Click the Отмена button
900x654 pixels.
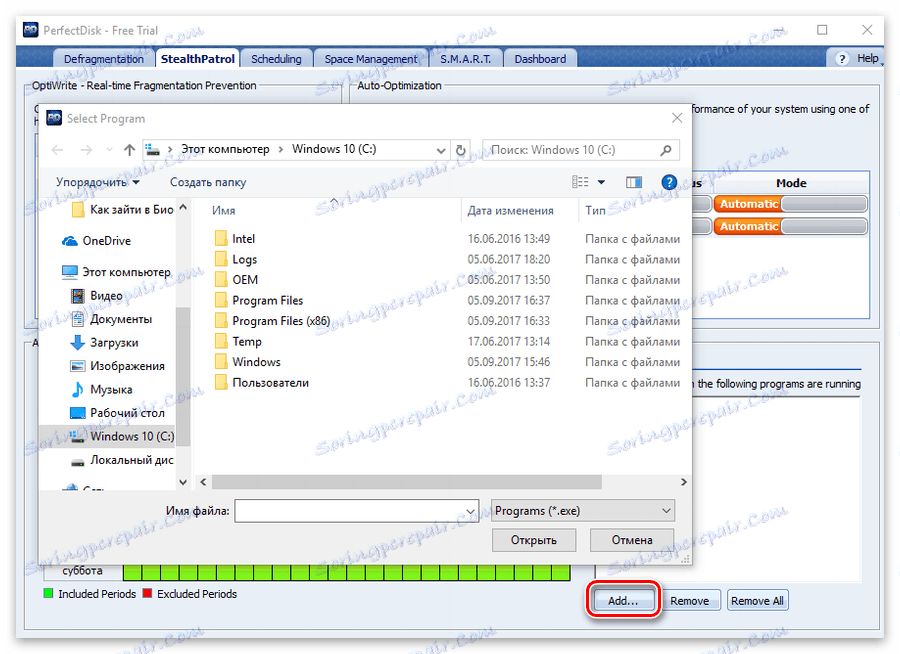[x=632, y=540]
